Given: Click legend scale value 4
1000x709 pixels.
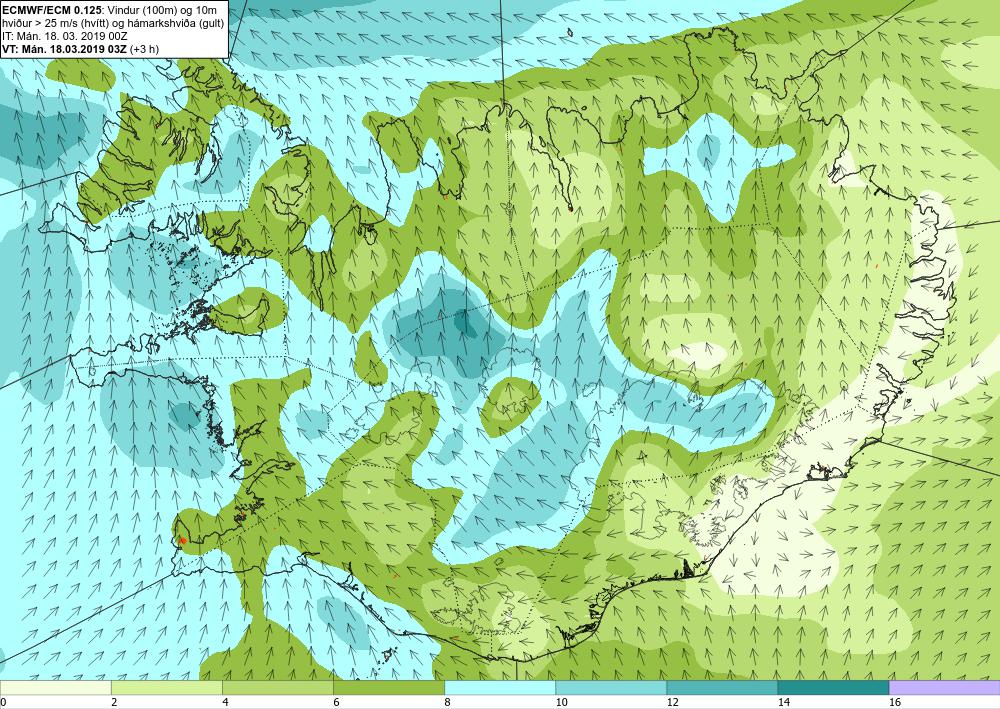Looking at the screenshot, I should [225, 703].
